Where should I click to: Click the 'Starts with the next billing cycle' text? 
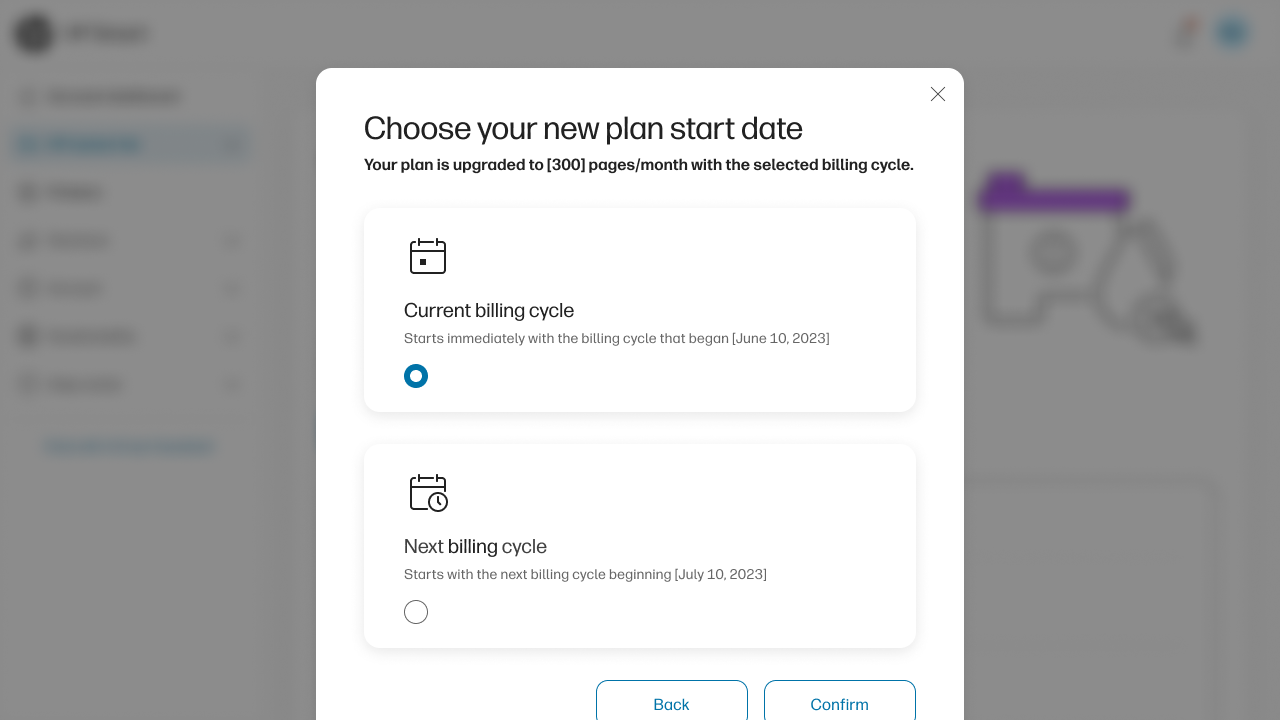click(x=585, y=574)
